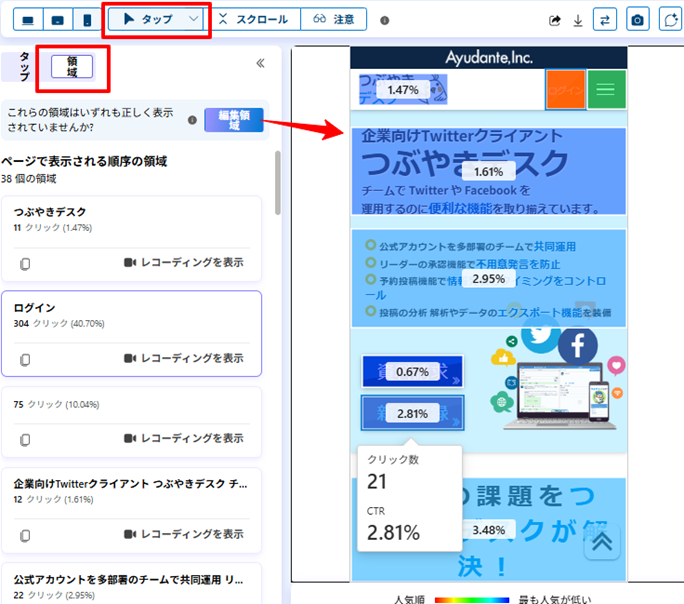
Task: Select the タップ side tab
Action: tap(24, 67)
